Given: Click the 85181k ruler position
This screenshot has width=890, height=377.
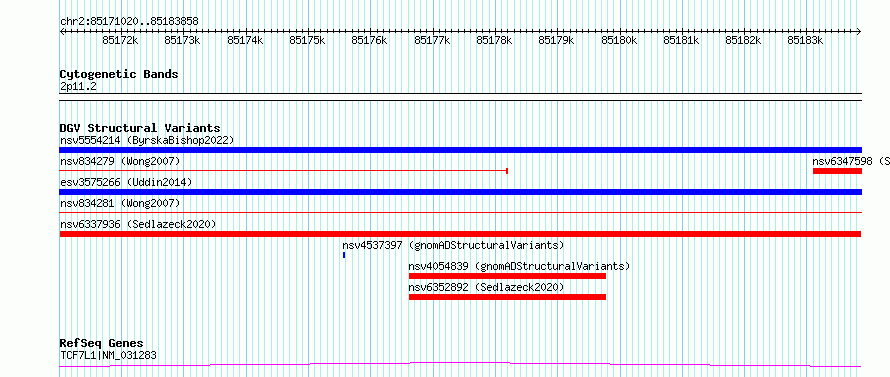Looking at the screenshot, I should click(681, 40).
